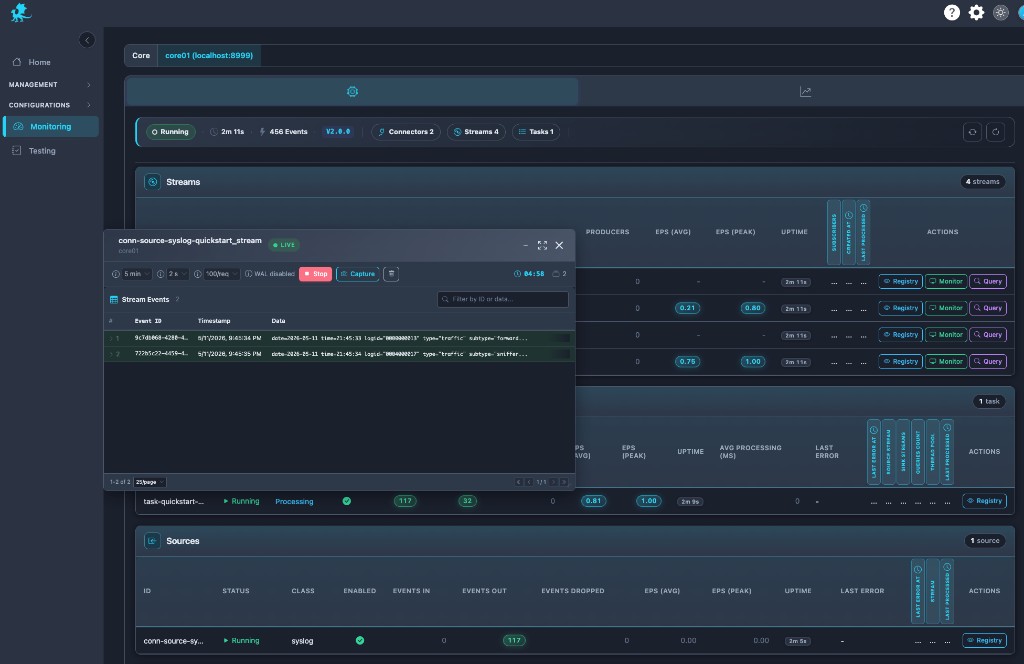Switch to the chart metrics tab
The width and height of the screenshot is (1024, 664).
(805, 91)
